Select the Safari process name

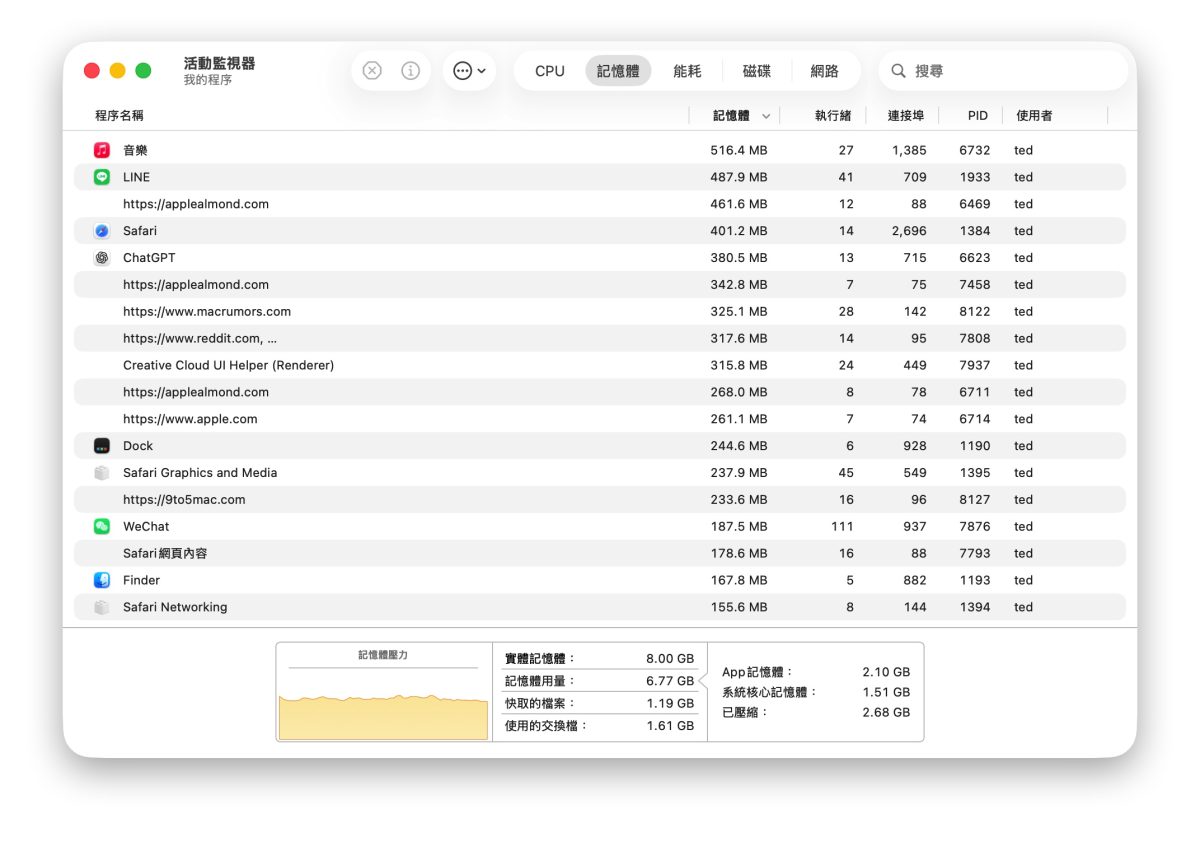pos(140,231)
